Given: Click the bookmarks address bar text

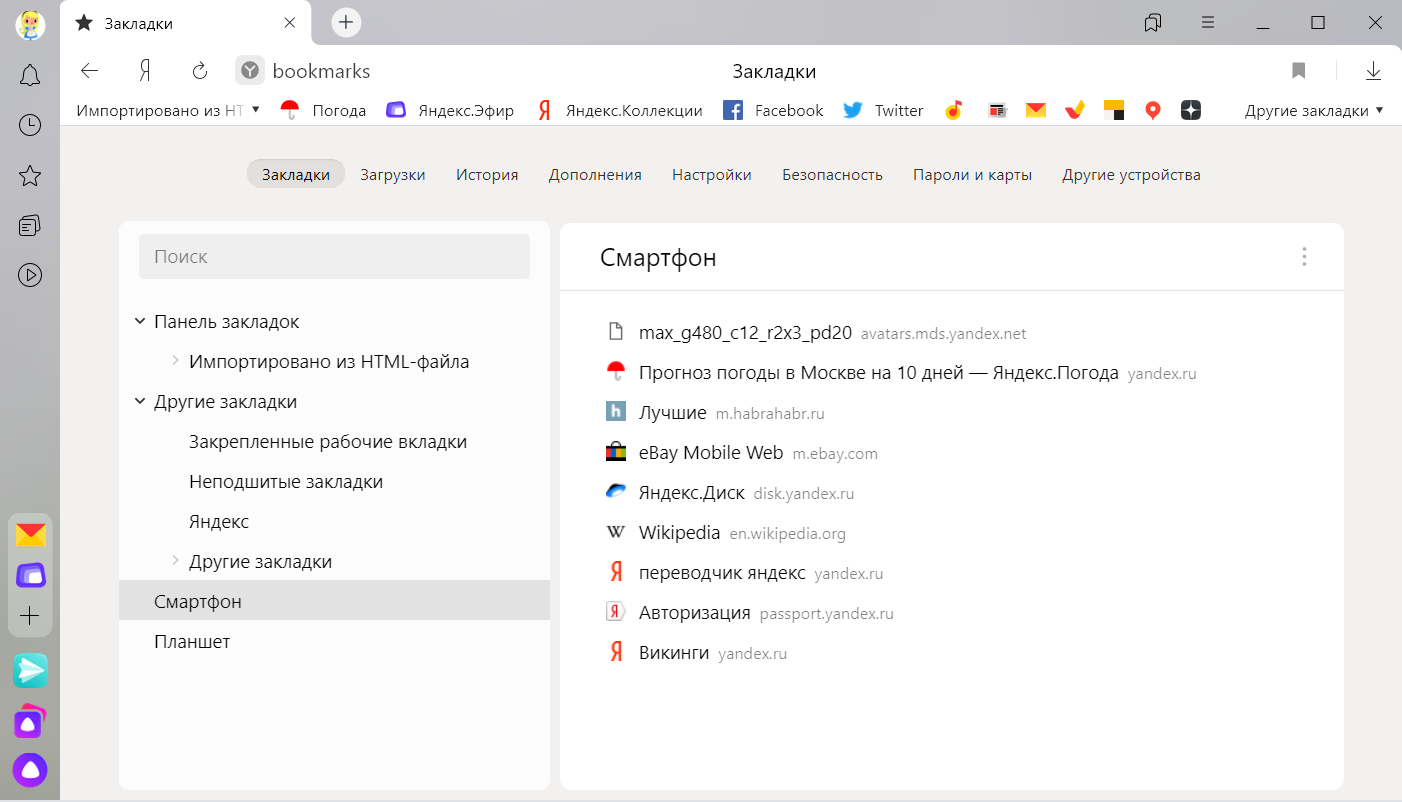Looking at the screenshot, I should [x=322, y=71].
